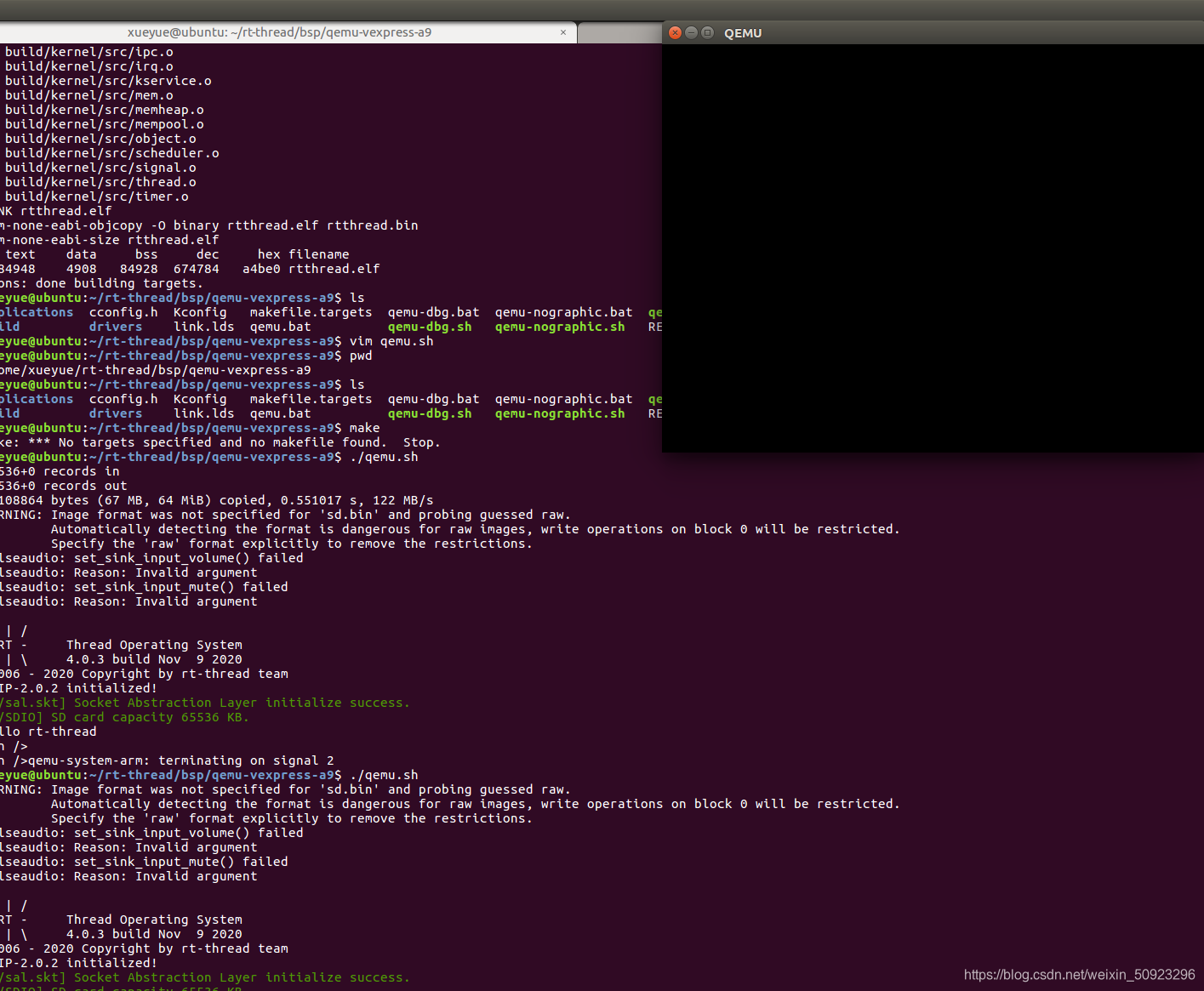The width and height of the screenshot is (1204, 991).
Task: Click the minimize circle icon on QEMU window
Action: pos(690,33)
